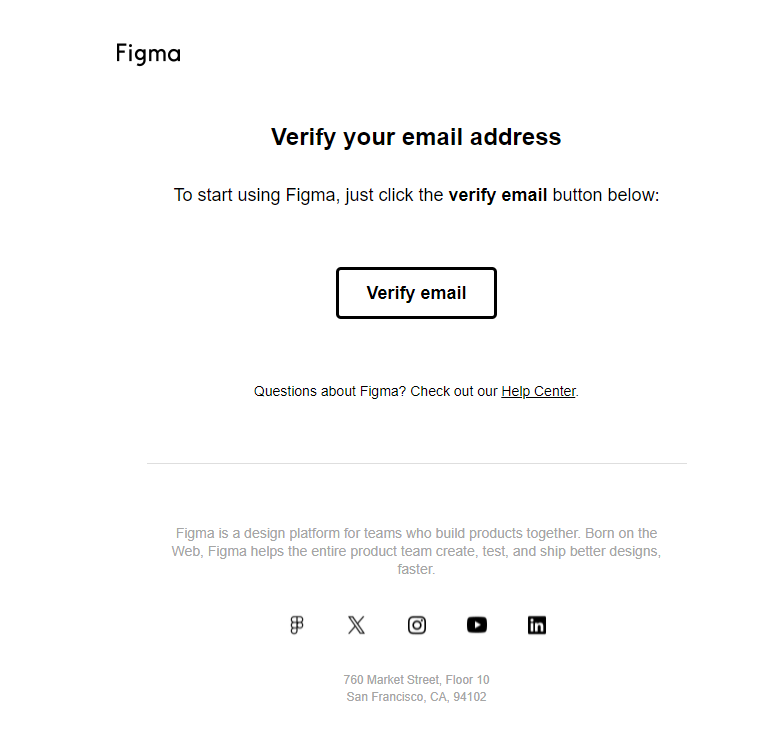The image size is (783, 744).
Task: Click the 'button below:' text
Action: point(606,195)
